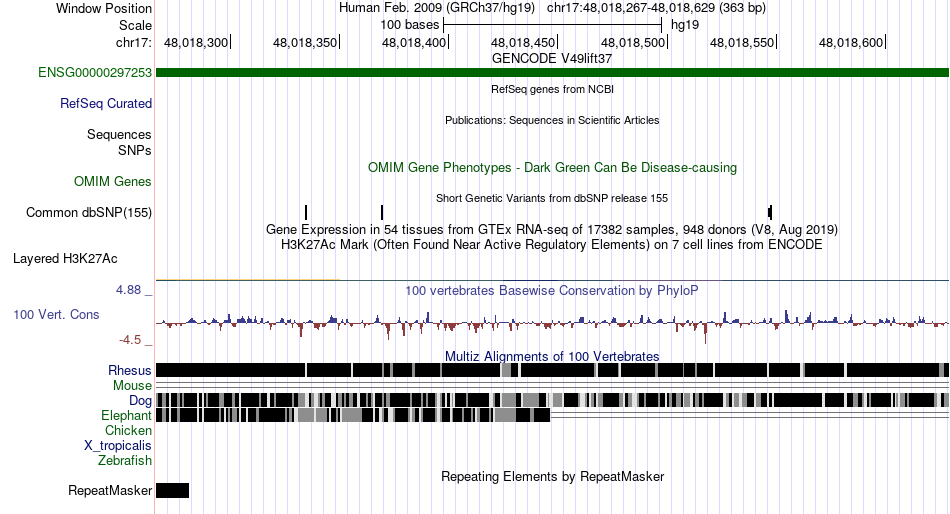Click the Dog alignment block row
The width and height of the screenshot is (950, 514).
(x=552, y=400)
